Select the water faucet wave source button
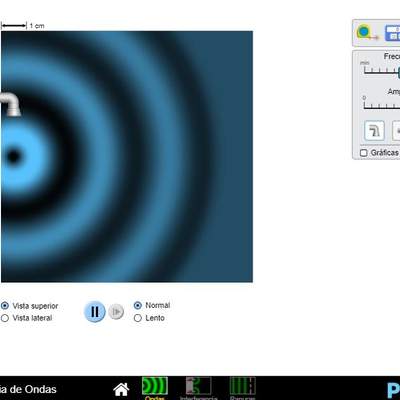Viewport: 400px width, 400px height. click(x=374, y=131)
